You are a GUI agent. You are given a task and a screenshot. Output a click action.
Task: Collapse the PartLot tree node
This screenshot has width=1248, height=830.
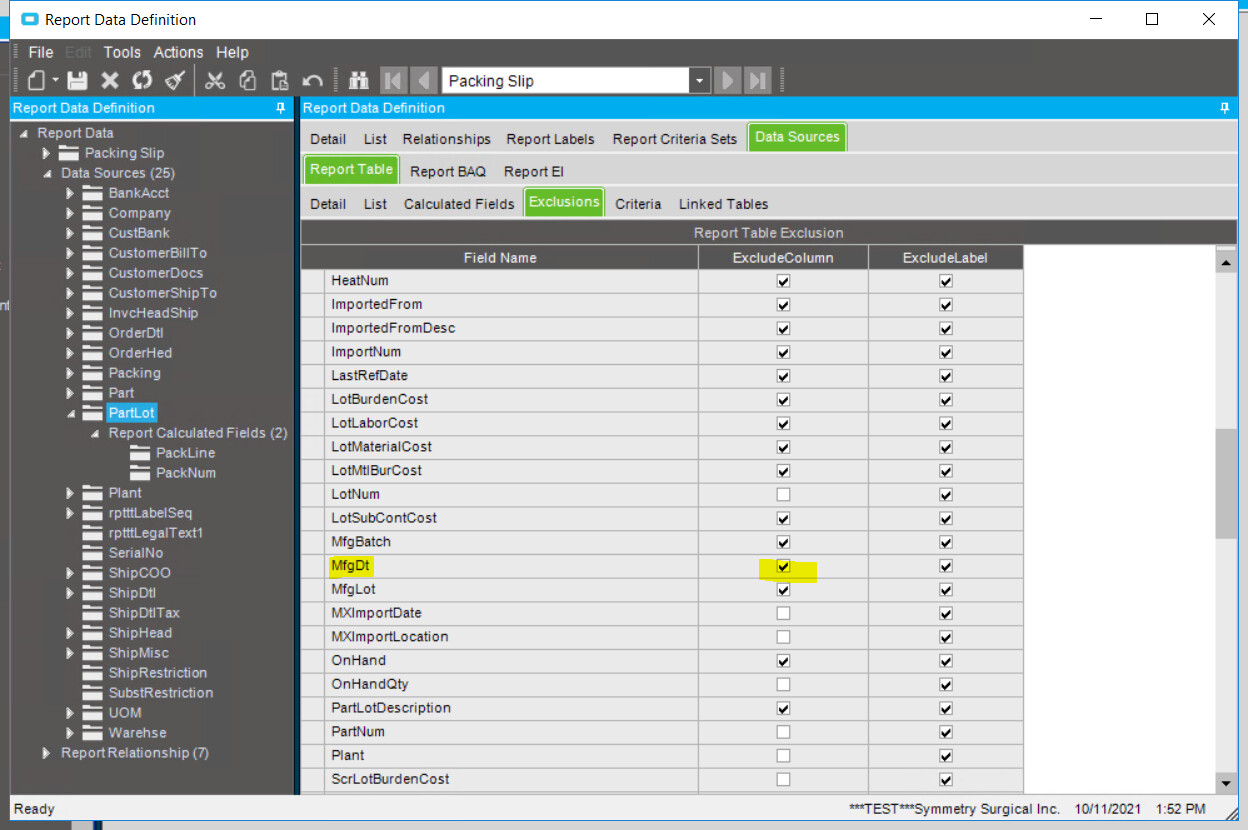[x=71, y=413]
